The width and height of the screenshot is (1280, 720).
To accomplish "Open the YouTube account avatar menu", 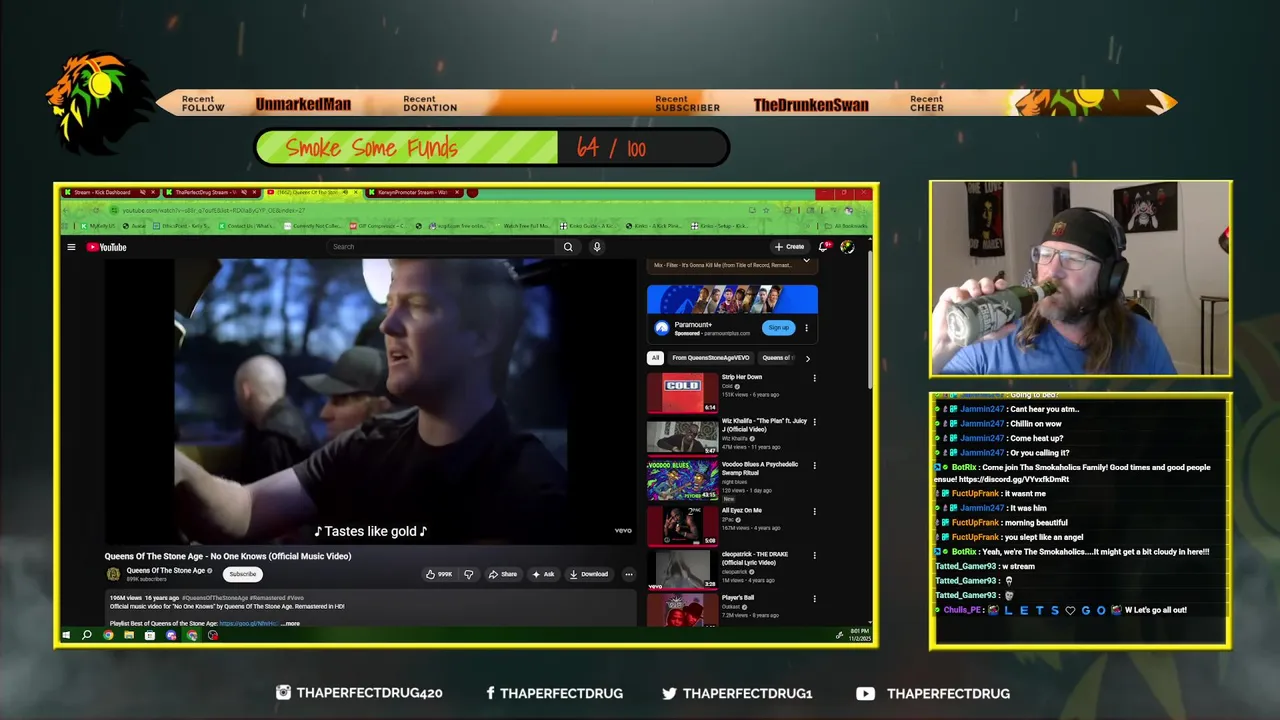I will click(847, 247).
